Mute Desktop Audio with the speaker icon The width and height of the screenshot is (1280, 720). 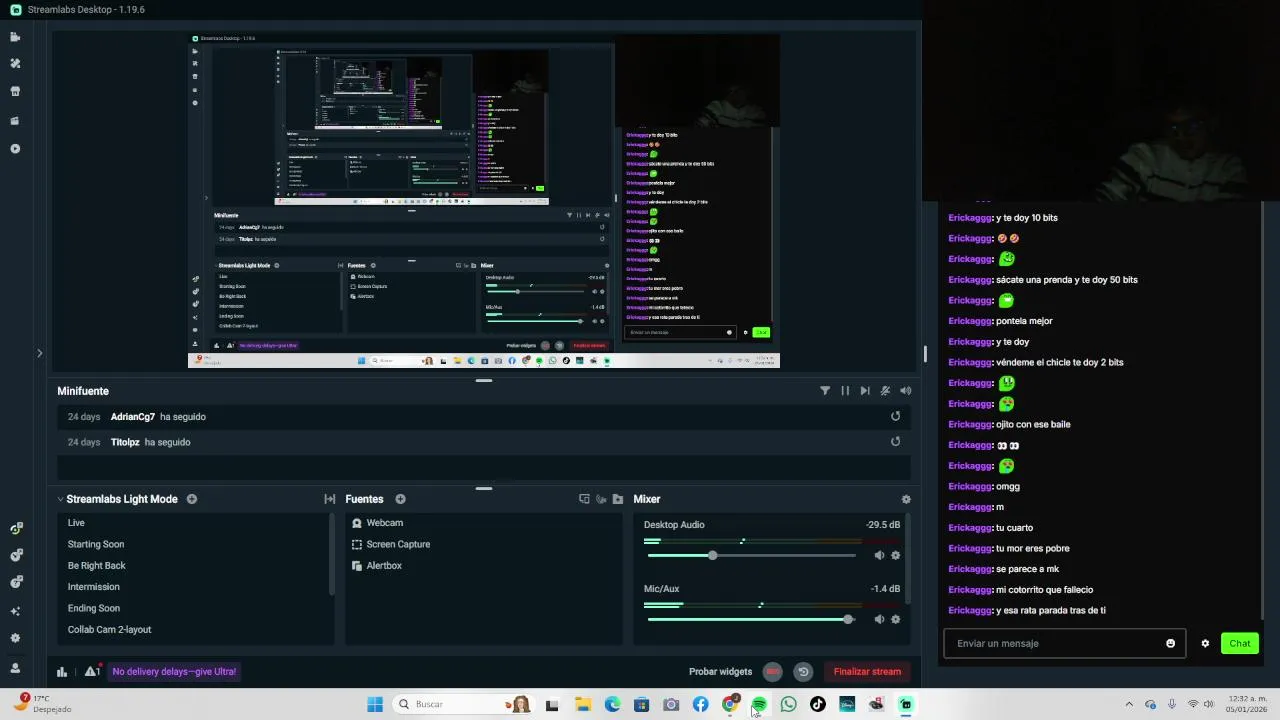[x=879, y=555]
